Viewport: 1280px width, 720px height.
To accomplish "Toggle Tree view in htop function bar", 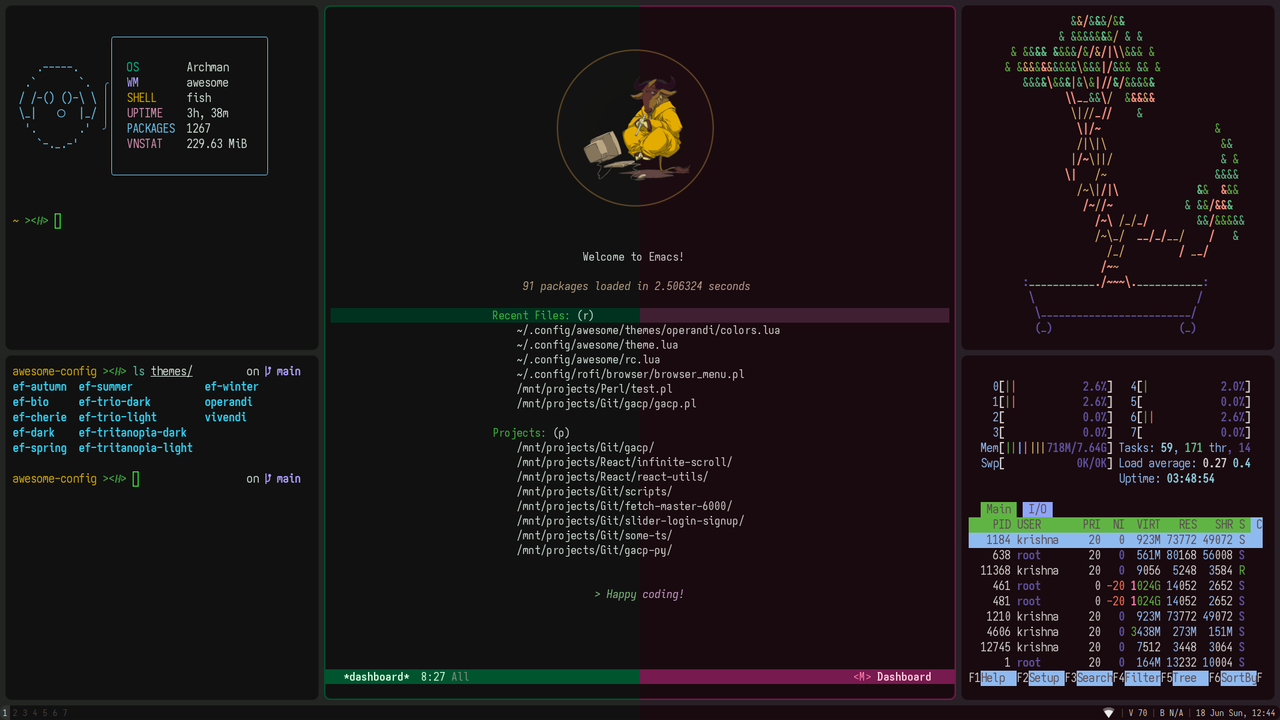I will pos(1186,678).
